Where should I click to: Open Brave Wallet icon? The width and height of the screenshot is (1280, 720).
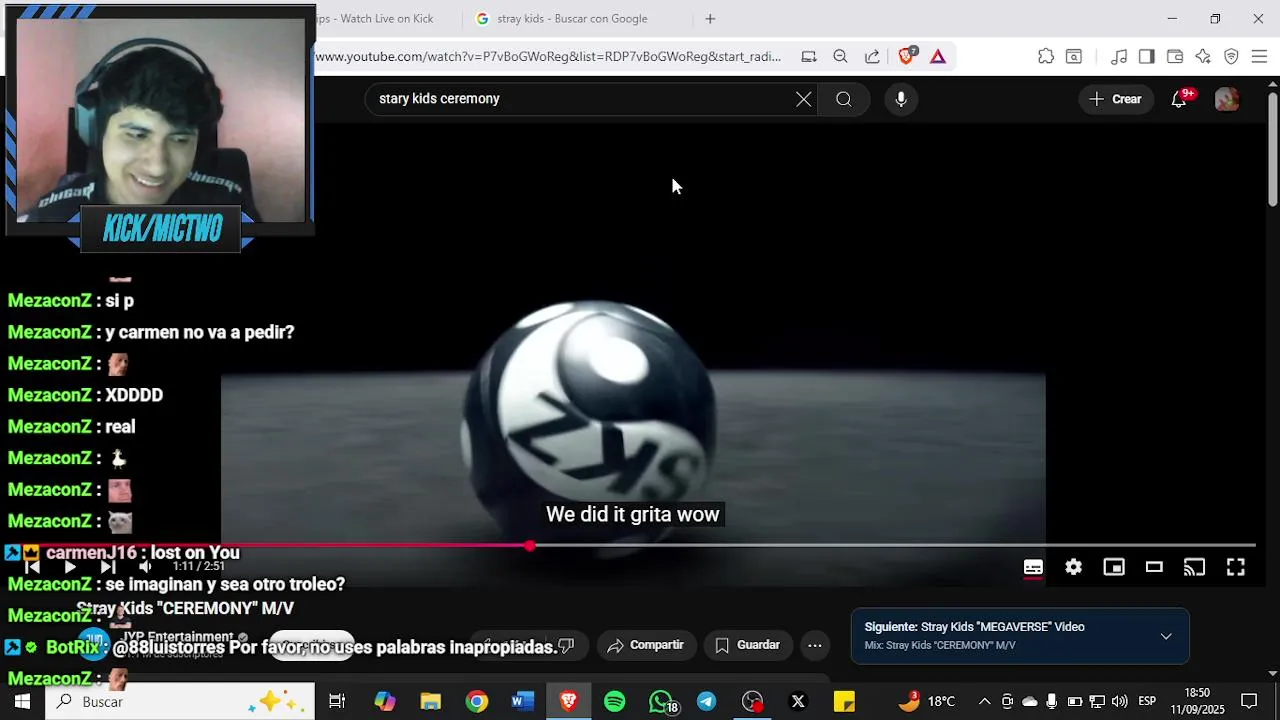click(x=1175, y=56)
